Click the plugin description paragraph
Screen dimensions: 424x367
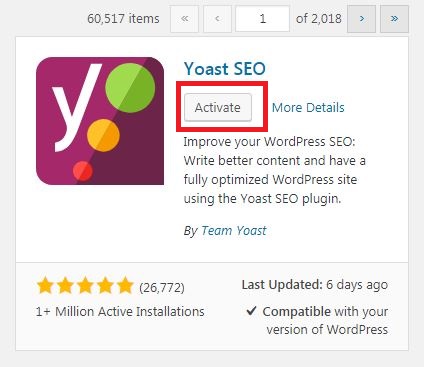coord(274,170)
